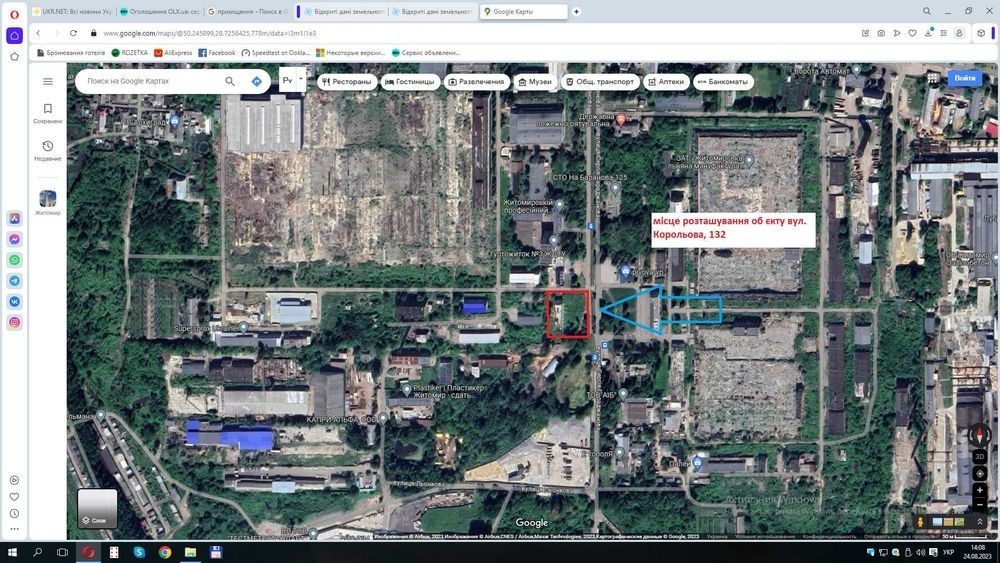Switch to first Відкриті дані земельного tab
This screenshot has height=563, width=1000.
(x=344, y=11)
